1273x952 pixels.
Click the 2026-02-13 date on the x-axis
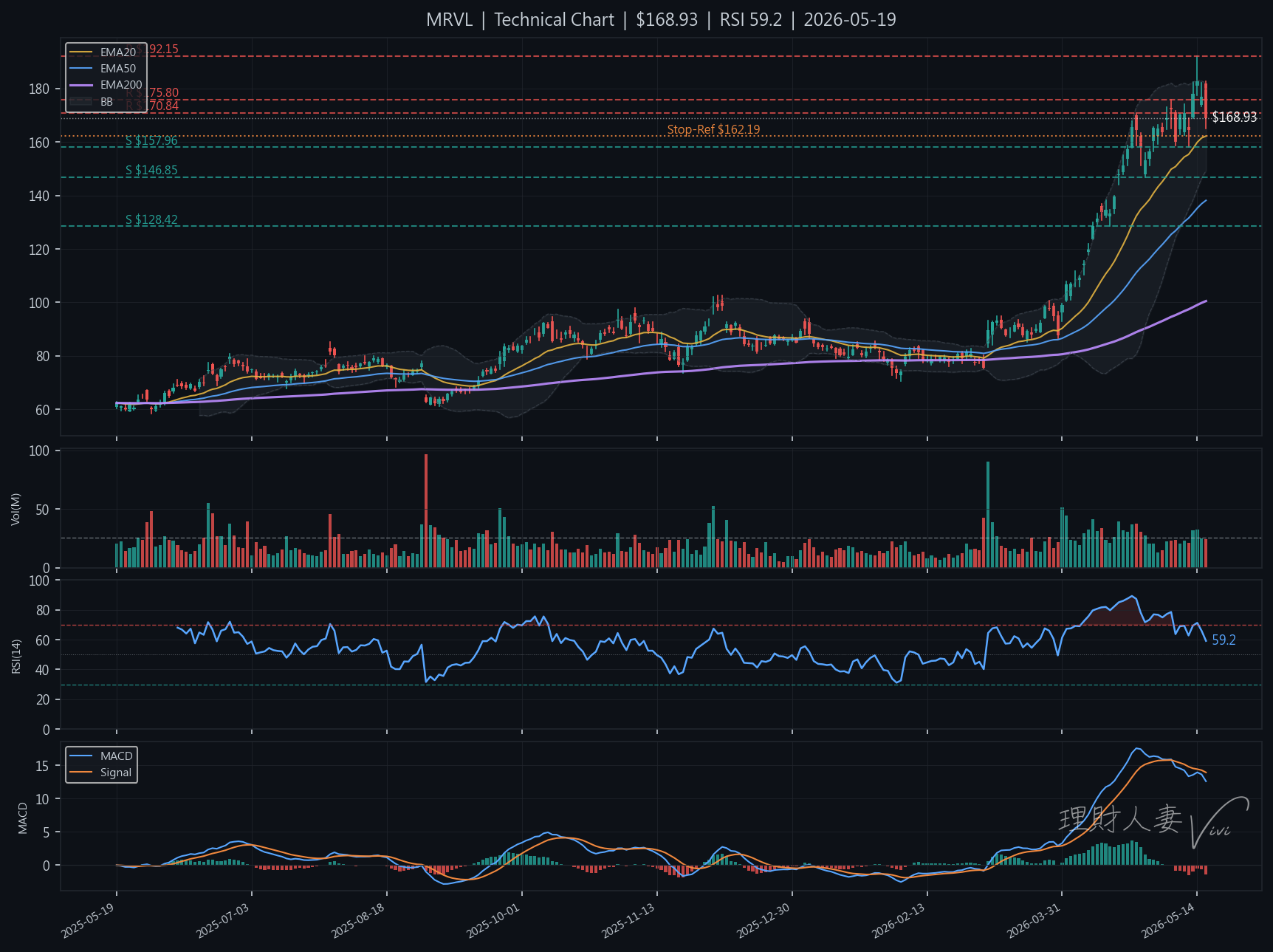(899, 920)
